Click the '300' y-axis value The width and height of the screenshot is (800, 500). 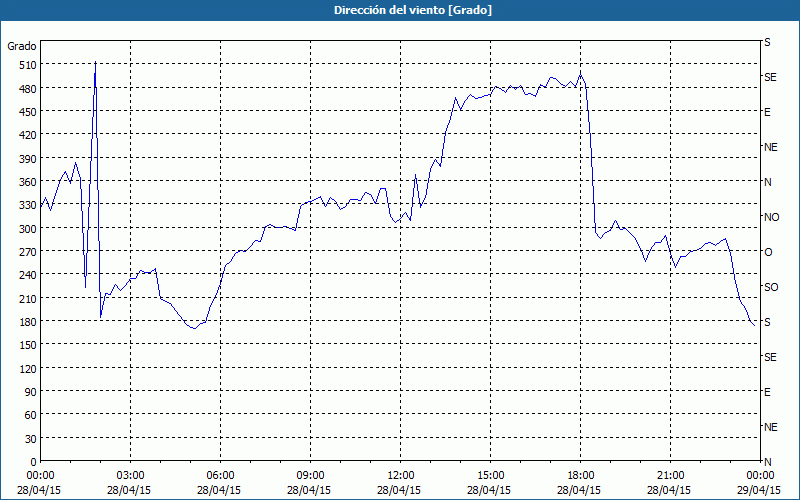(28, 229)
